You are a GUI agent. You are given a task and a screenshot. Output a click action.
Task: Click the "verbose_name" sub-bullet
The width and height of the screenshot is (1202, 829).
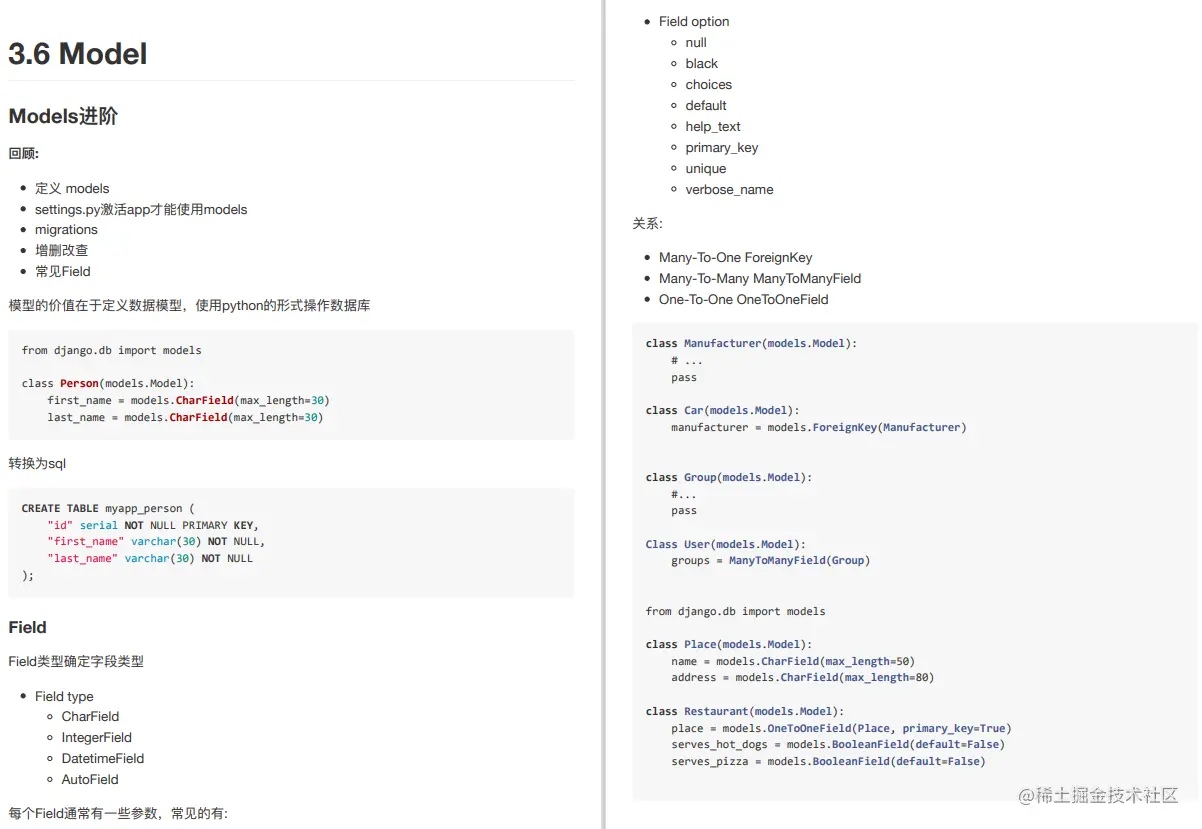(x=730, y=189)
